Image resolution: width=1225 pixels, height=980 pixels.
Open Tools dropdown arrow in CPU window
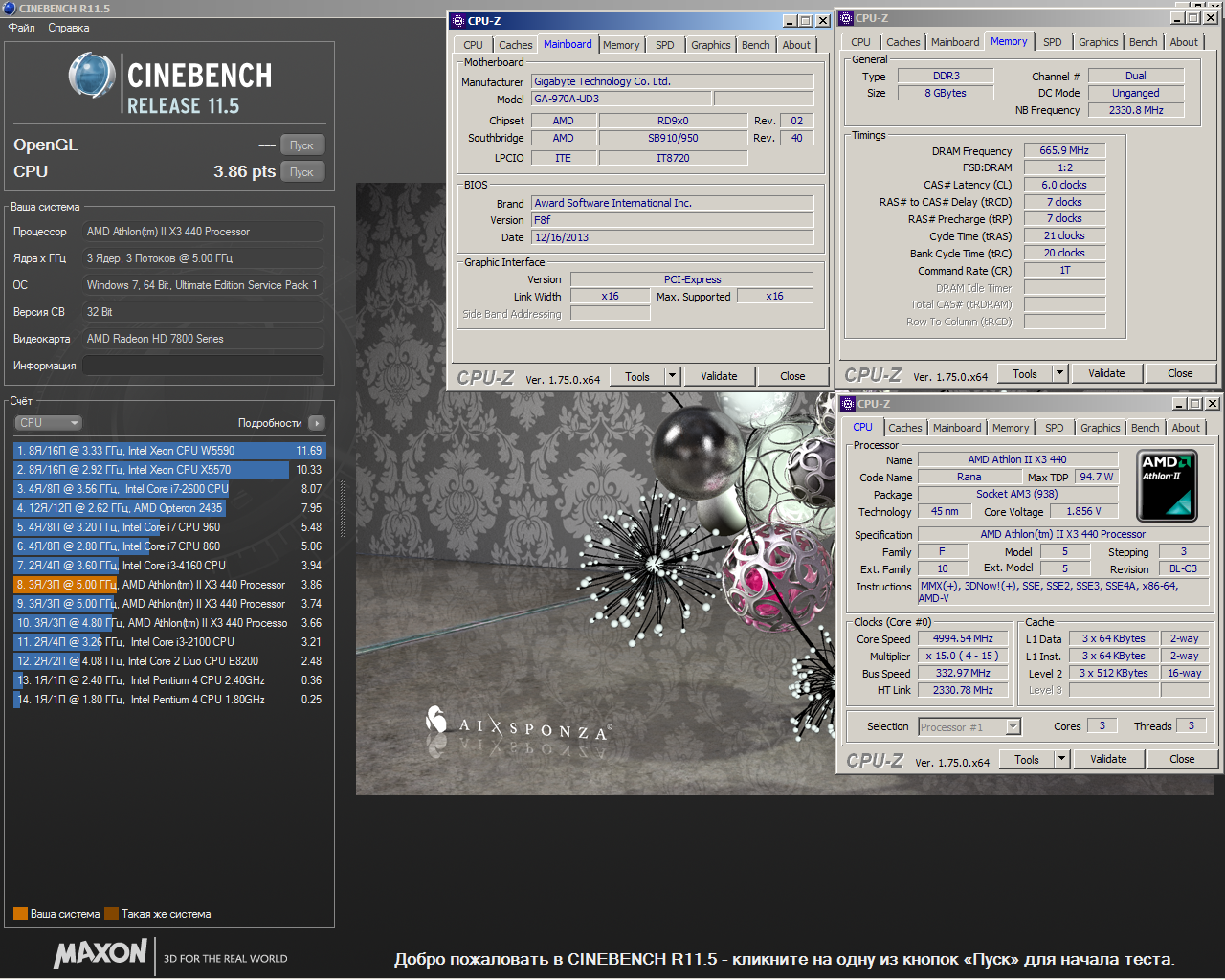point(1061,759)
